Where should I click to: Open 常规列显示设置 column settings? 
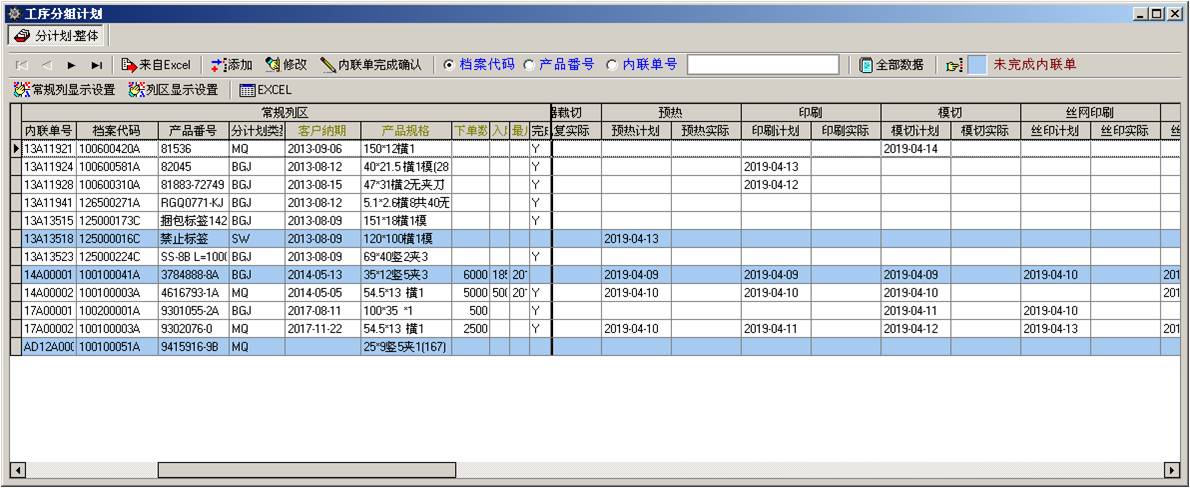point(65,90)
